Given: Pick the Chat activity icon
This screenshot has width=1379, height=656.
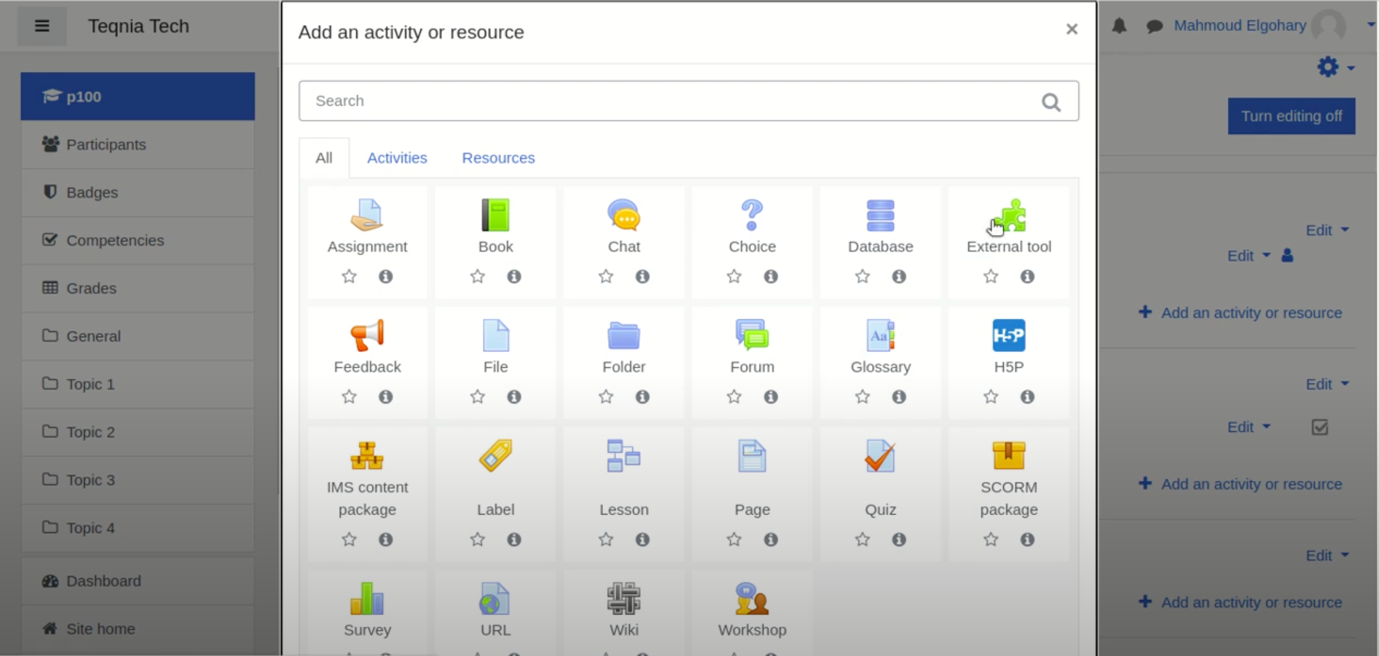Looking at the screenshot, I should tap(624, 215).
